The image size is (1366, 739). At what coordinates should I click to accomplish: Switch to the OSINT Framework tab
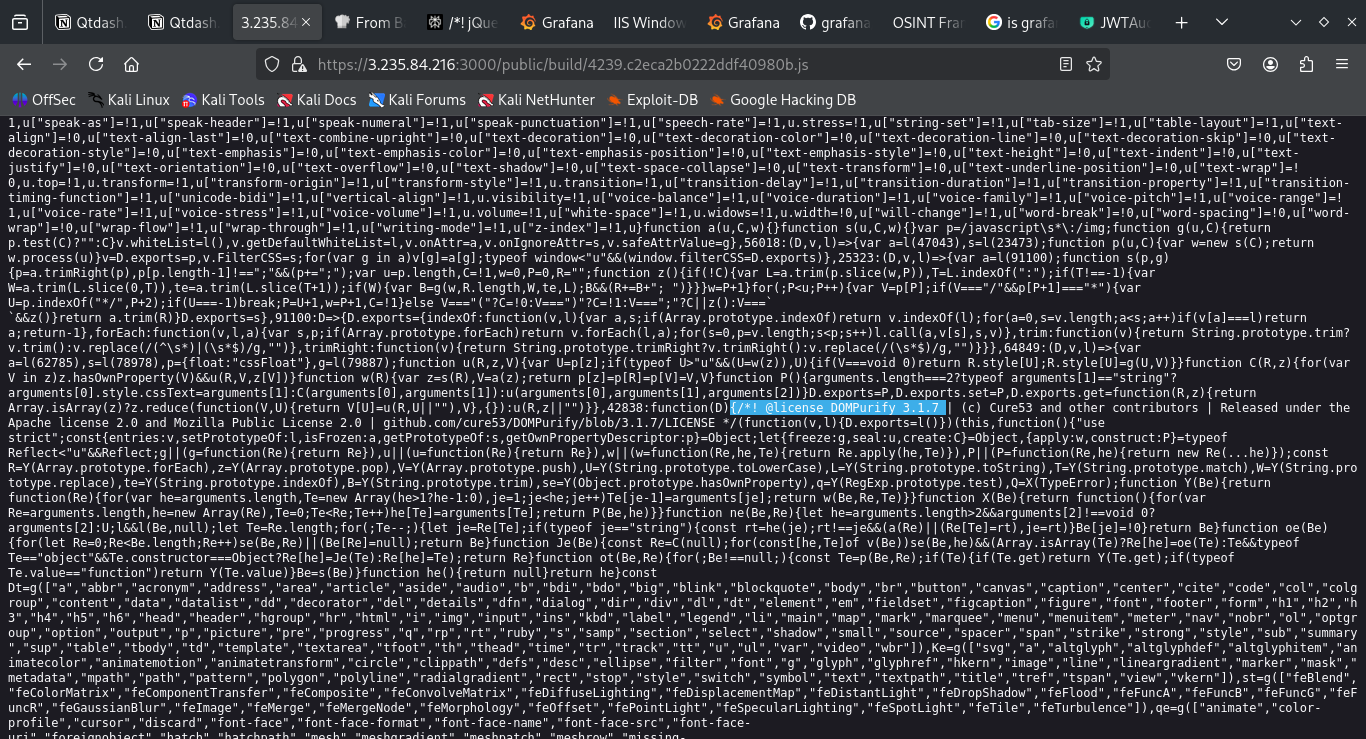tap(924, 22)
